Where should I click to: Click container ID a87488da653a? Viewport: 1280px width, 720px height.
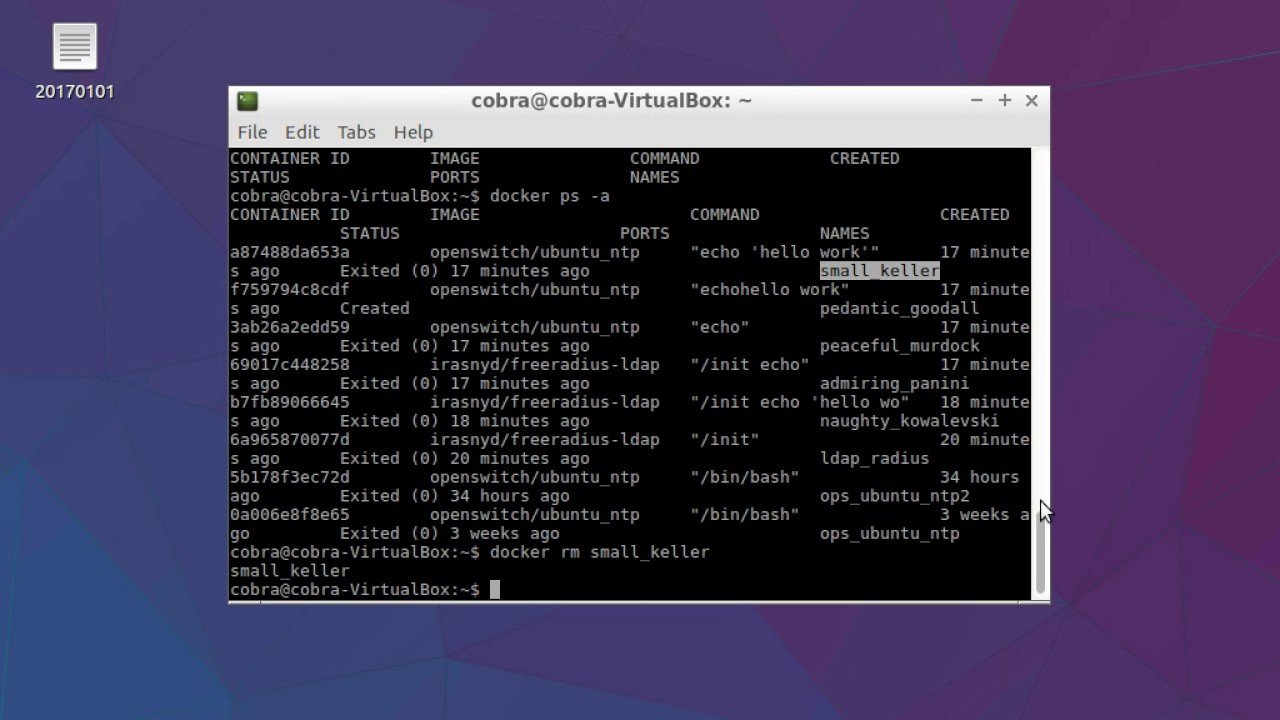click(x=290, y=252)
